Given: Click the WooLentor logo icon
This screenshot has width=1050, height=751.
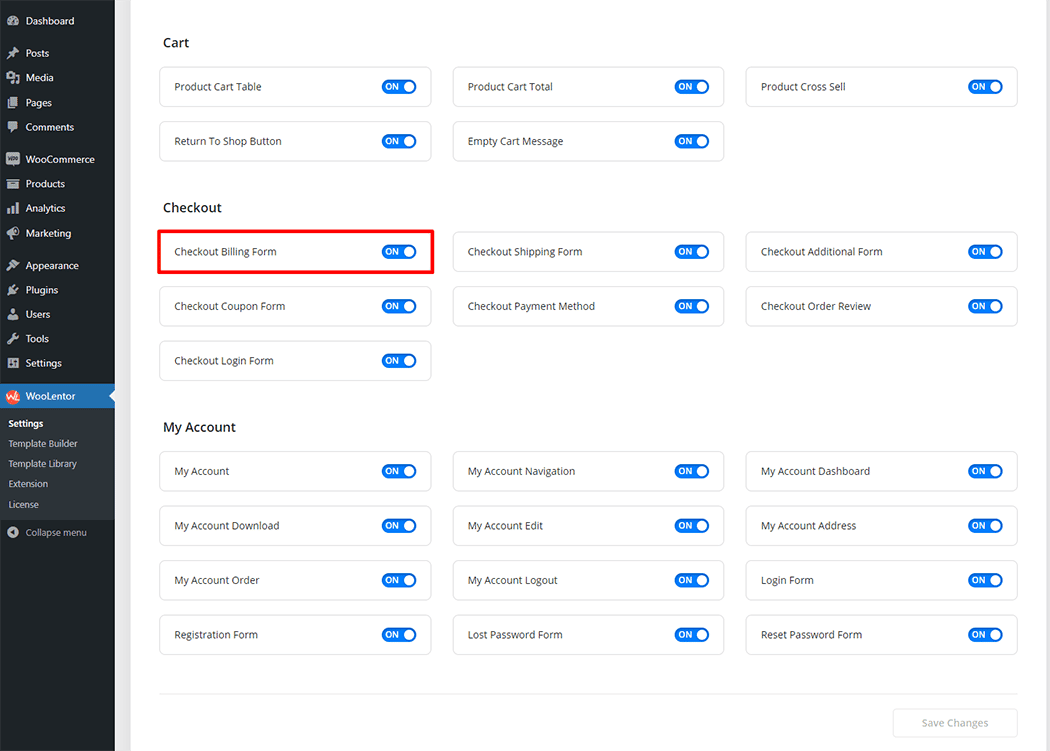Looking at the screenshot, I should pos(13,397).
